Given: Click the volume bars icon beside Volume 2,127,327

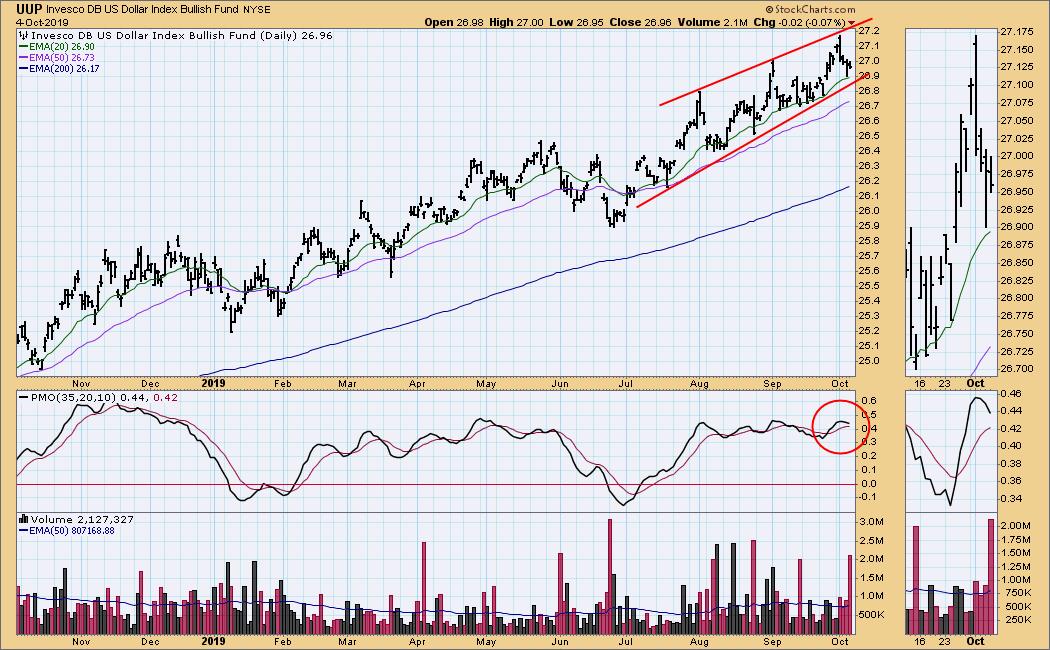Looking at the screenshot, I should [24, 519].
